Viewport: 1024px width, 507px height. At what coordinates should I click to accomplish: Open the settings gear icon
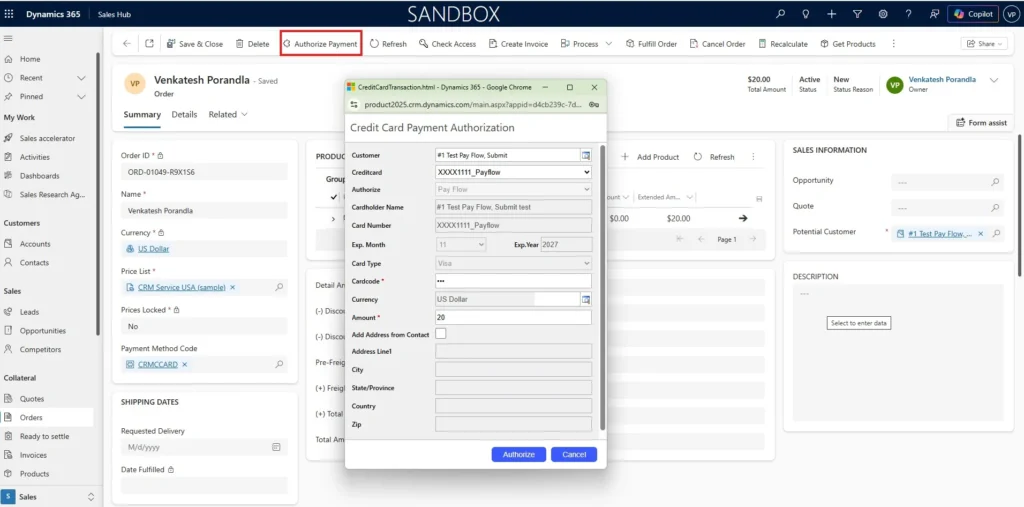pos(883,14)
